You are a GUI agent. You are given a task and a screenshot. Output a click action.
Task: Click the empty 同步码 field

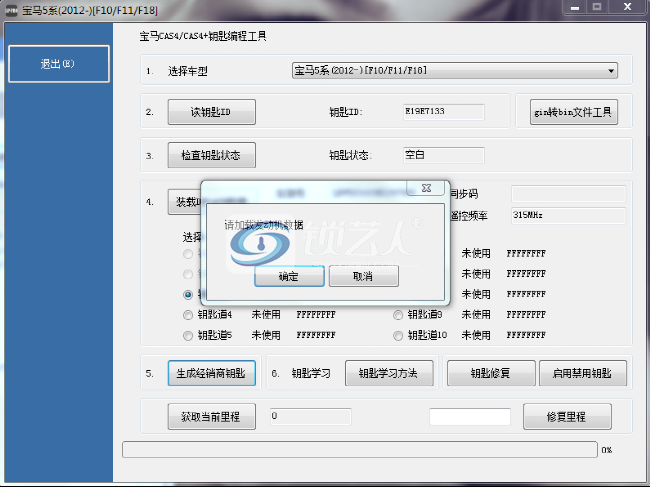568,194
